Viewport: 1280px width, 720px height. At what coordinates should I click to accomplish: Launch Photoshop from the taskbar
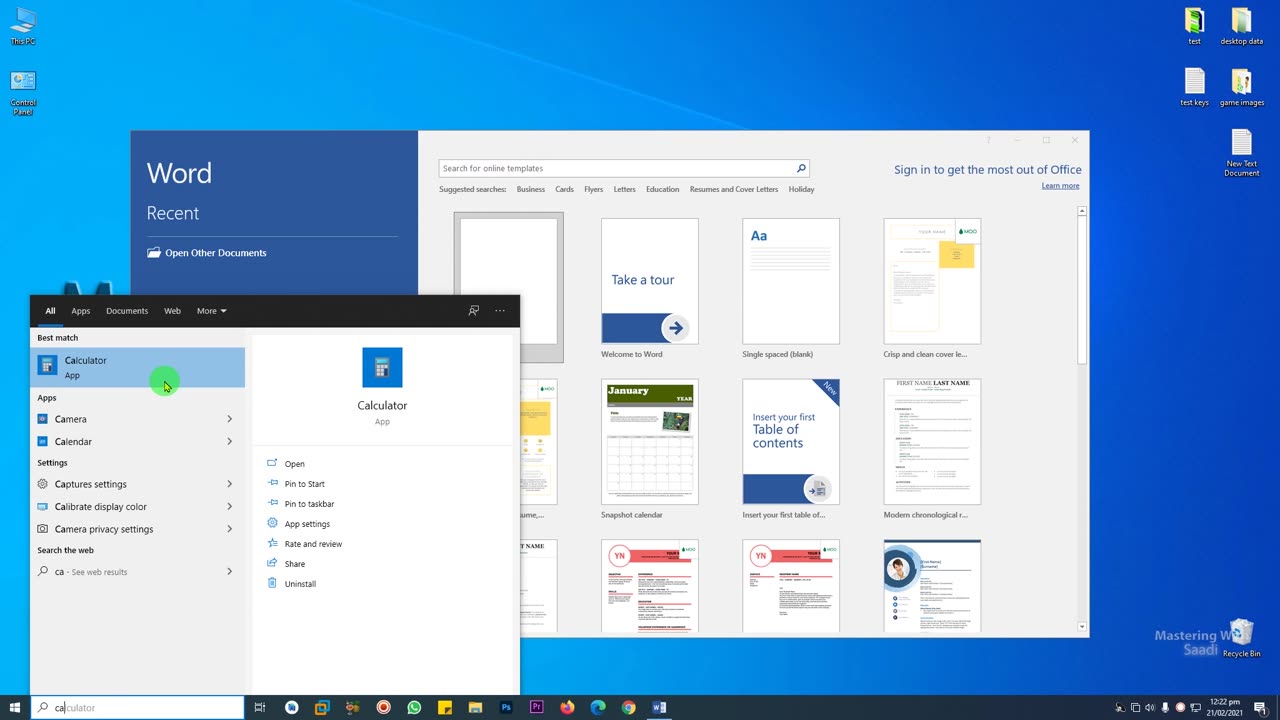(506, 708)
